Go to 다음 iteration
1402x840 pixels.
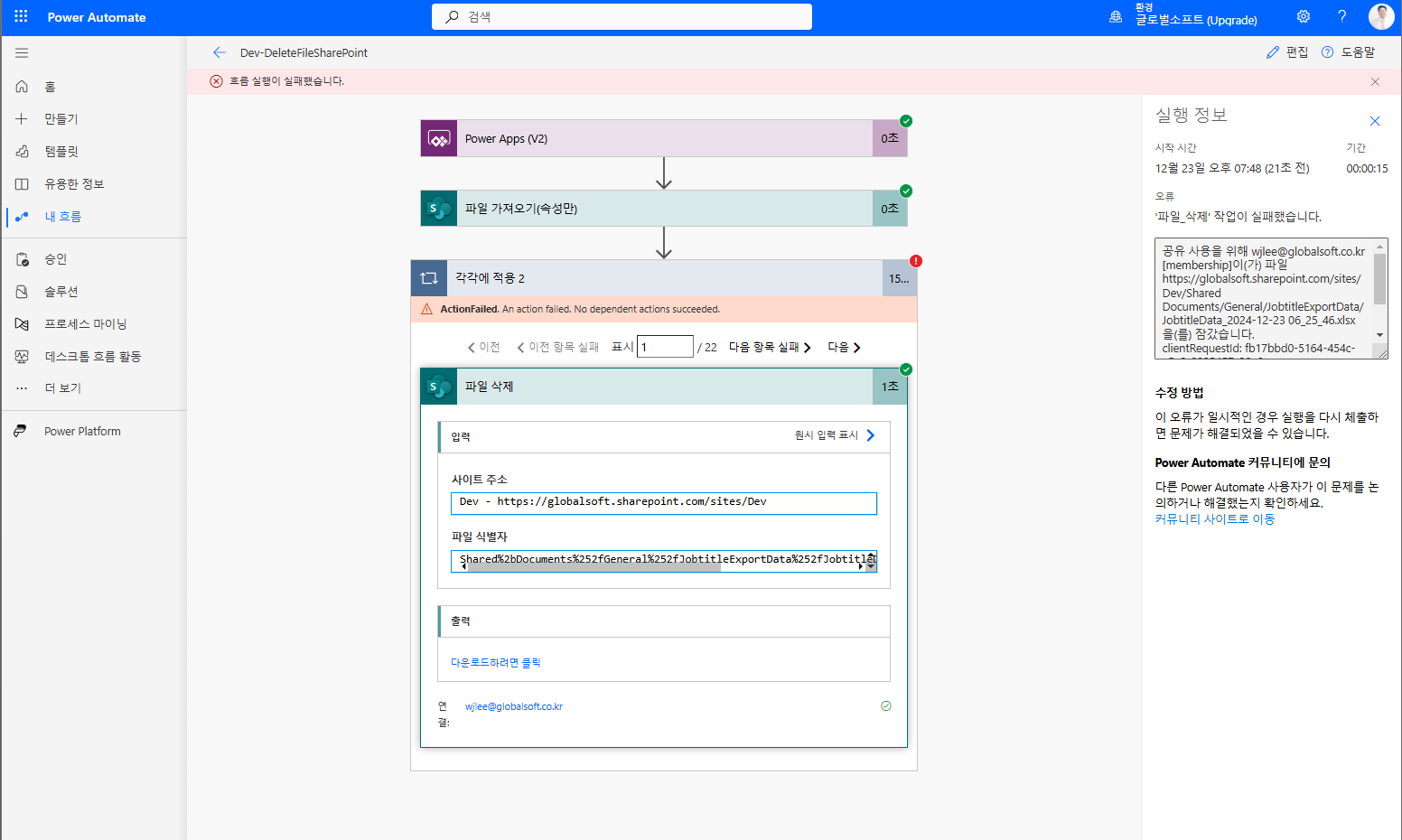pyautogui.click(x=845, y=348)
